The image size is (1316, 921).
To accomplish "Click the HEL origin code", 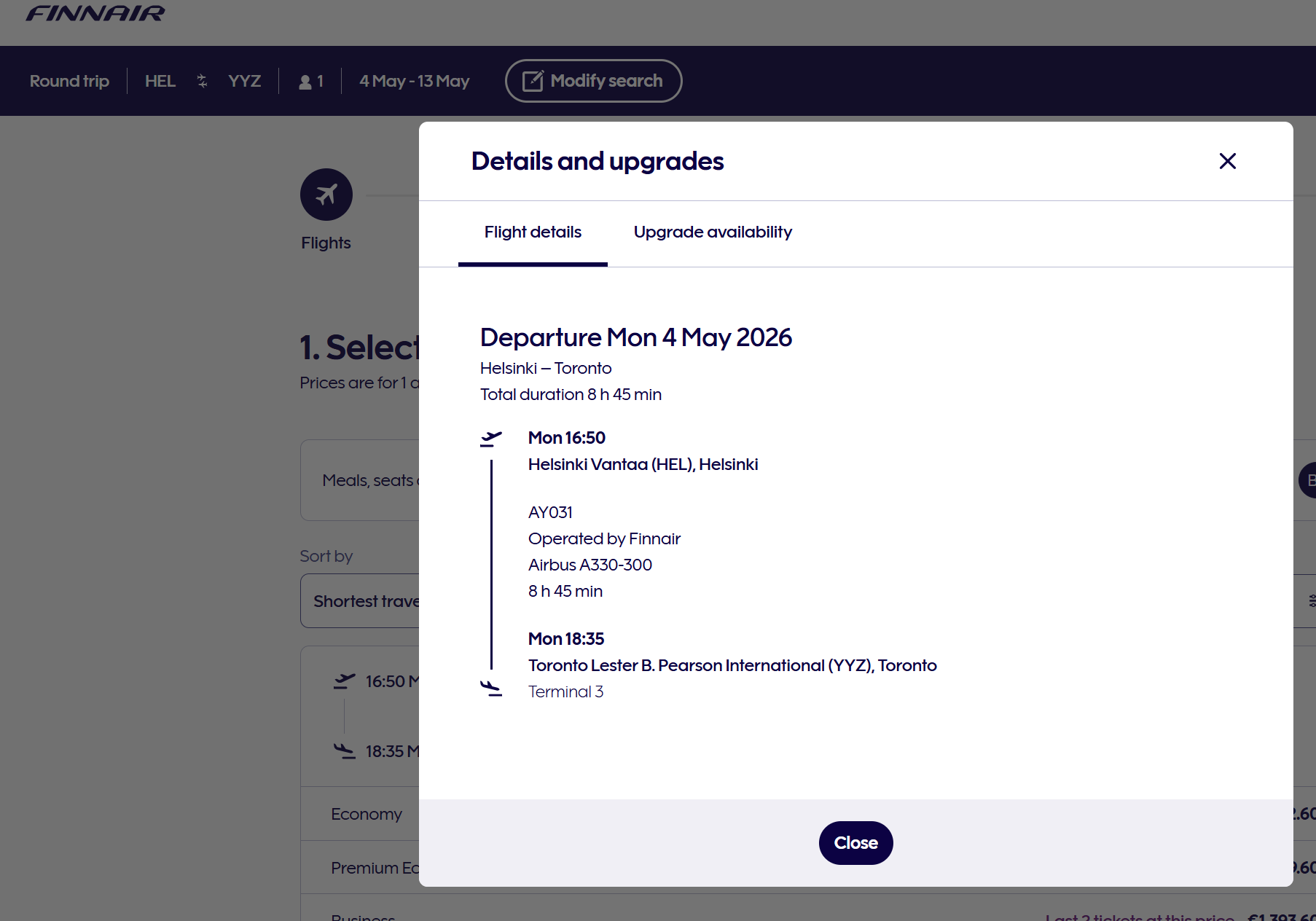I will point(160,81).
